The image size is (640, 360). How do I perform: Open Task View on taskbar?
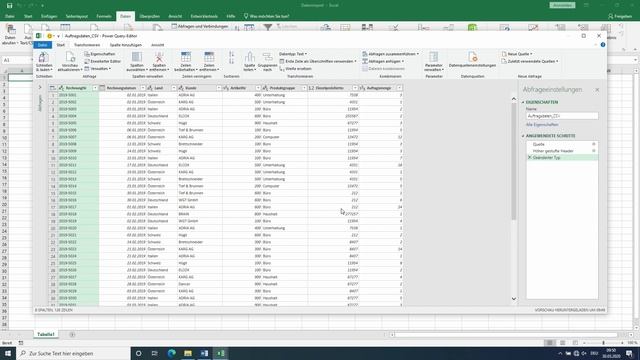pyautogui.click(x=155, y=353)
